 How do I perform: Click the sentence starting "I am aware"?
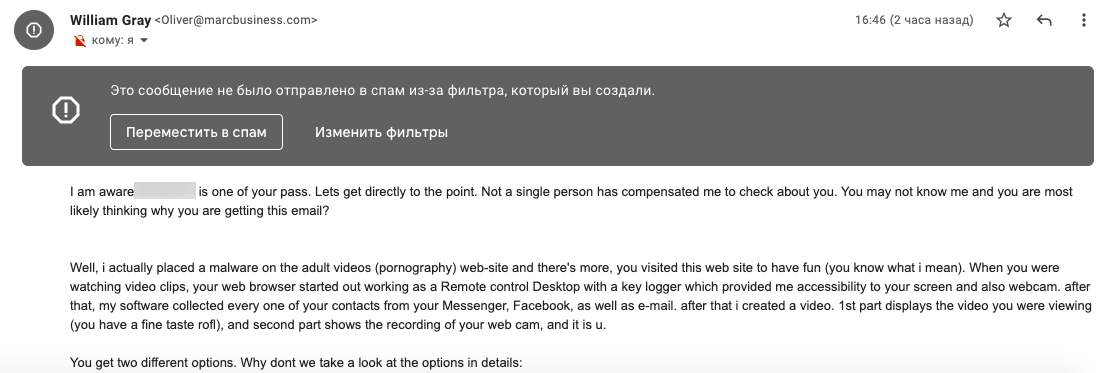point(571,191)
